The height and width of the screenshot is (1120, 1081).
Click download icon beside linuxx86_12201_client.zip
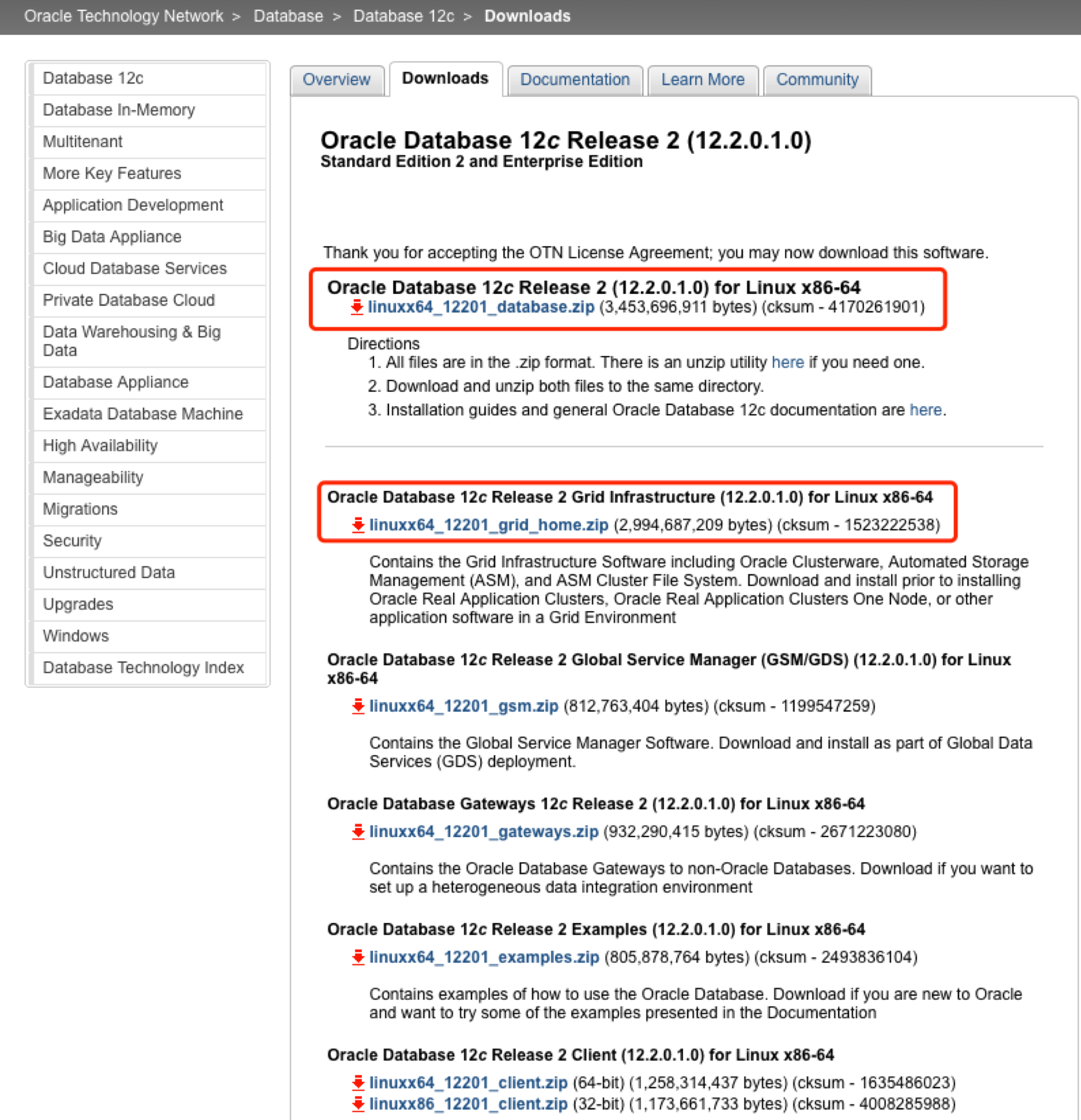pyautogui.click(x=358, y=1104)
